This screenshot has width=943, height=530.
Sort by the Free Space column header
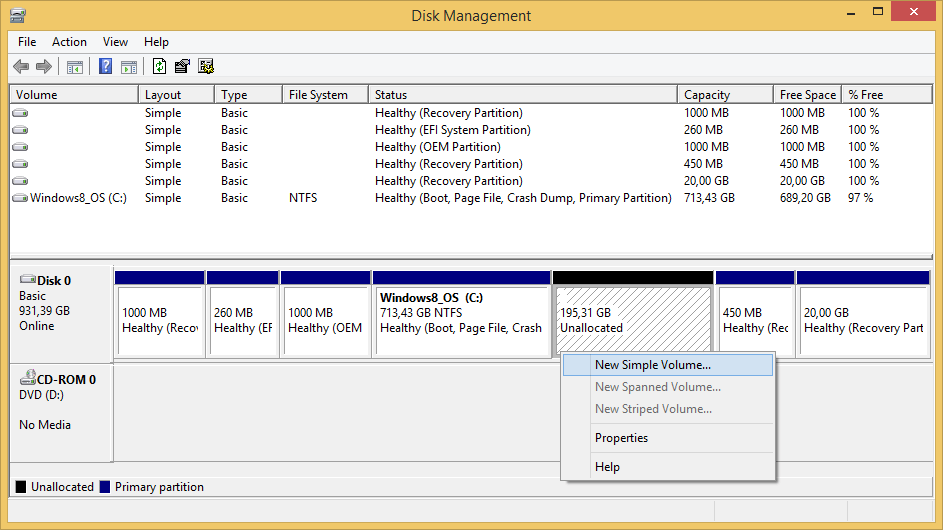pos(807,95)
